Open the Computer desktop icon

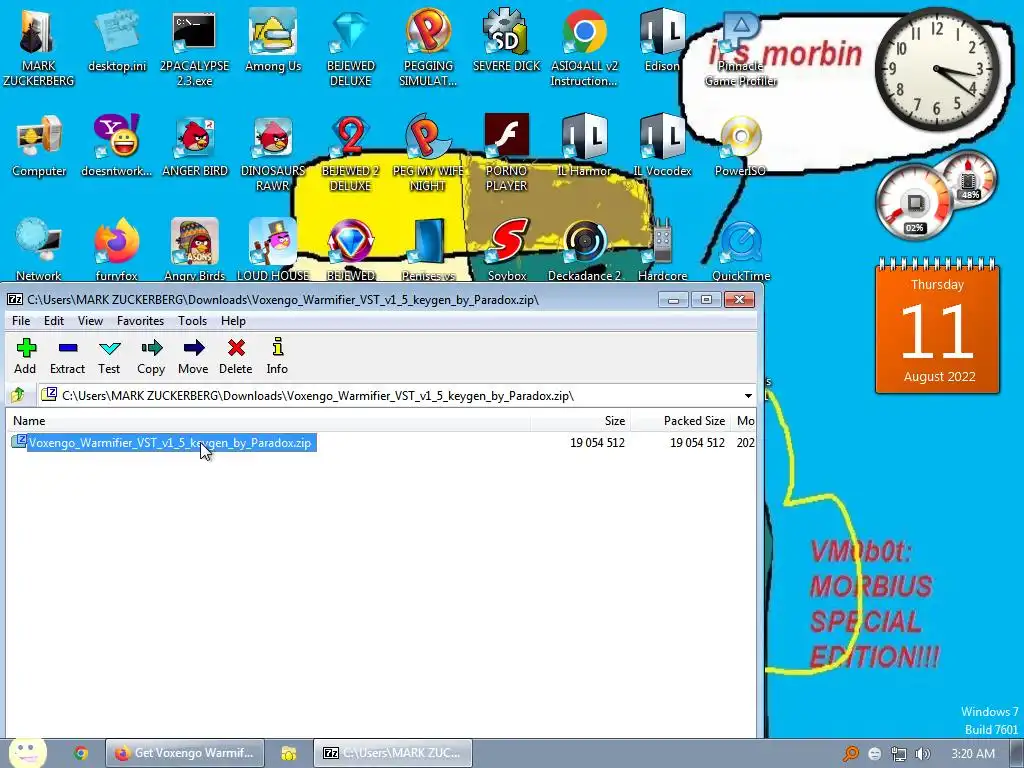pos(39,146)
